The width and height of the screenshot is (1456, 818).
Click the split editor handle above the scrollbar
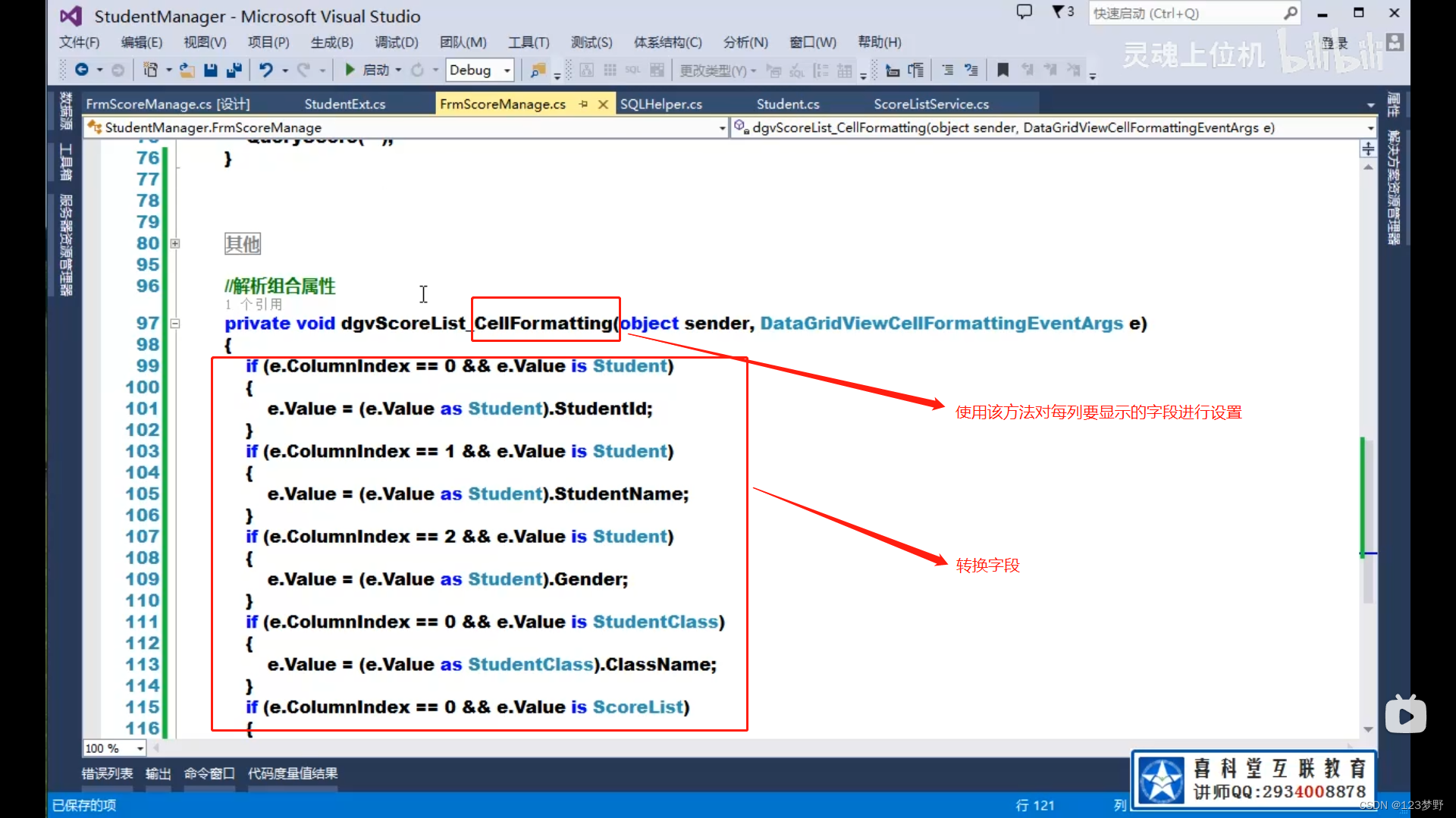click(1368, 149)
